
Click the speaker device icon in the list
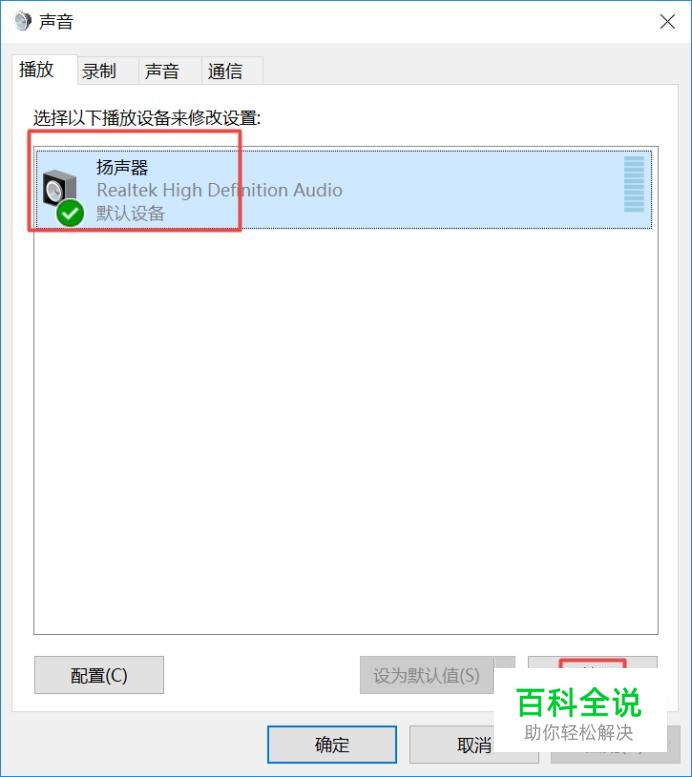[59, 189]
